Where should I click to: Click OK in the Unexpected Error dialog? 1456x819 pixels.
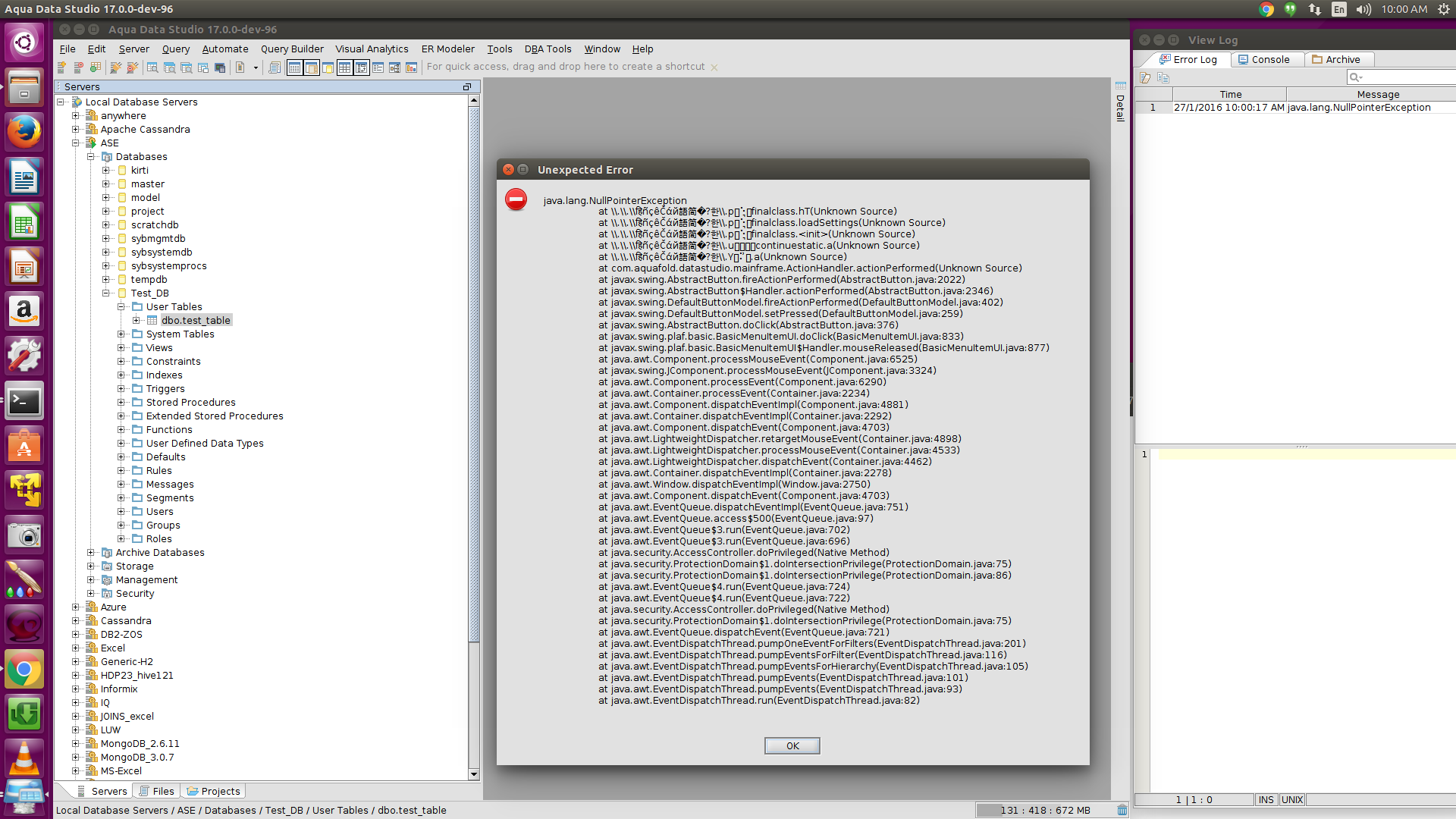point(792,745)
